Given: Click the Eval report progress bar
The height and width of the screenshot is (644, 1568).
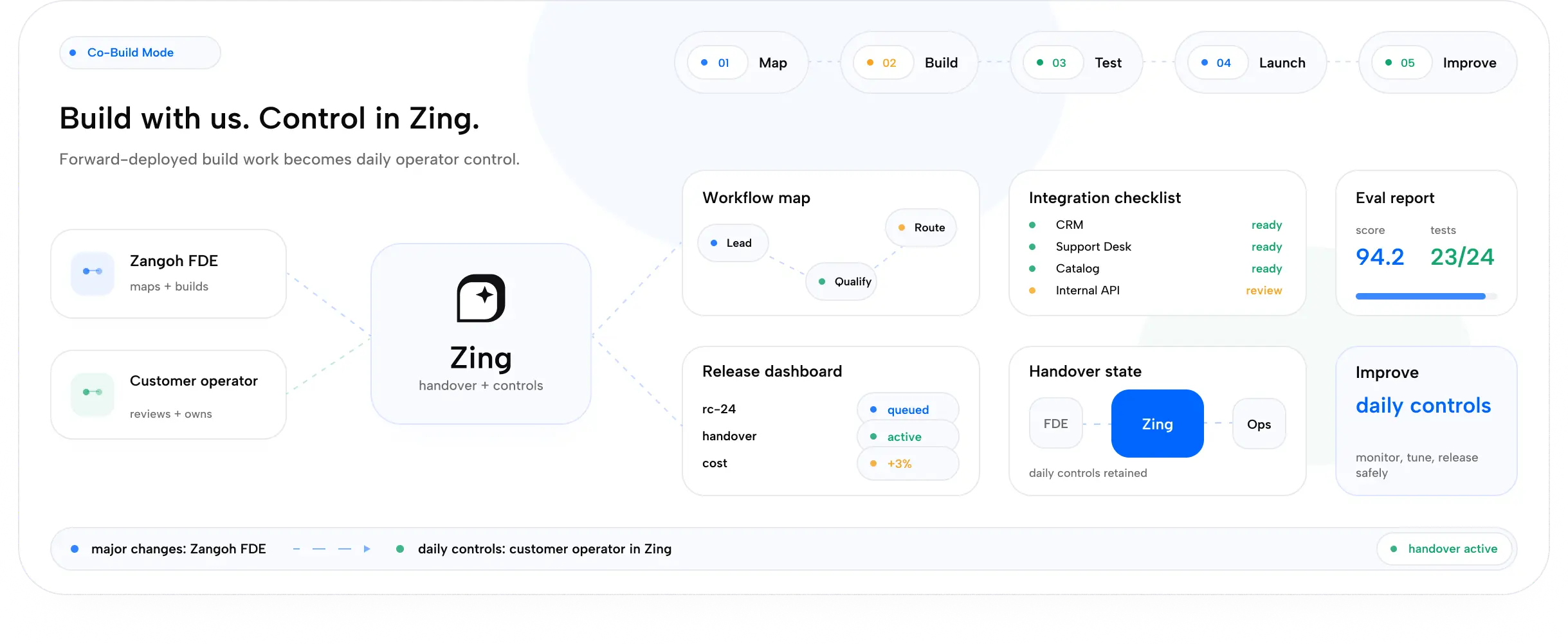Looking at the screenshot, I should pyautogui.click(x=1427, y=296).
